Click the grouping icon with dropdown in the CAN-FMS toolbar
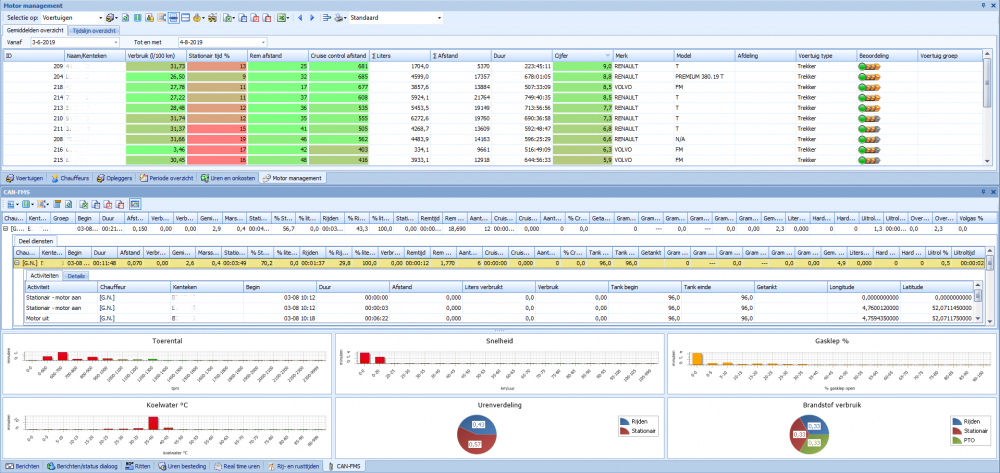Screen dimensions: 1000x473 43,204
